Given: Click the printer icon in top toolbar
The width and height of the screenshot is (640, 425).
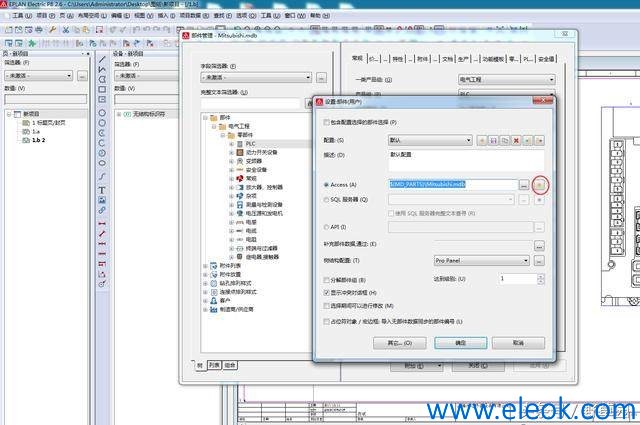Looking at the screenshot, I should 39,29.
